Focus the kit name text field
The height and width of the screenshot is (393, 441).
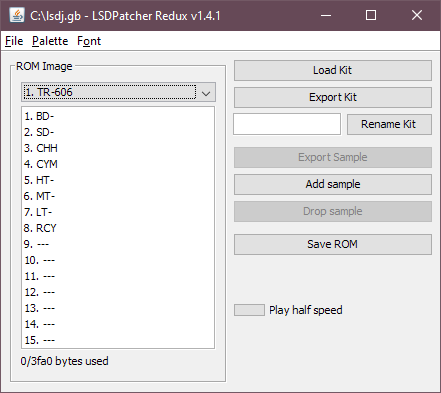[x=287, y=124]
